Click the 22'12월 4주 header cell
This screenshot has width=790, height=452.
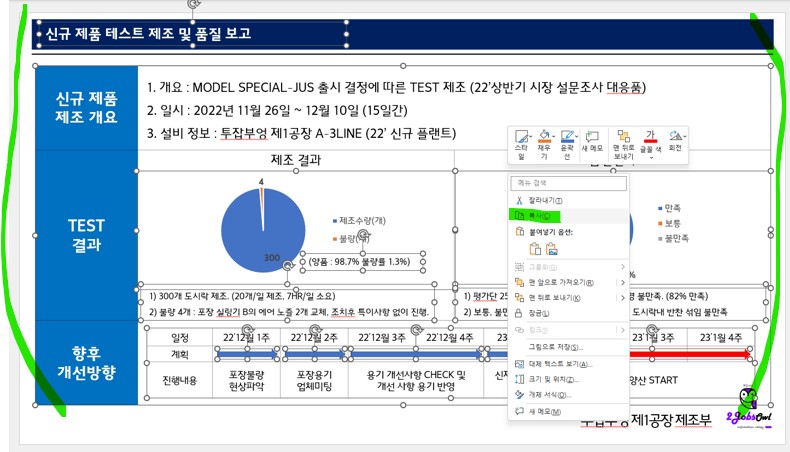point(449,337)
